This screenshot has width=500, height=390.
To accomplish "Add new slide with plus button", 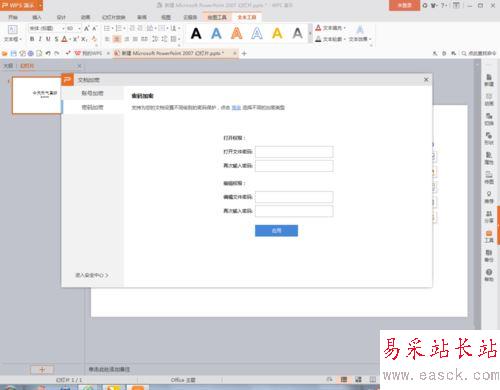I will tap(42, 370).
